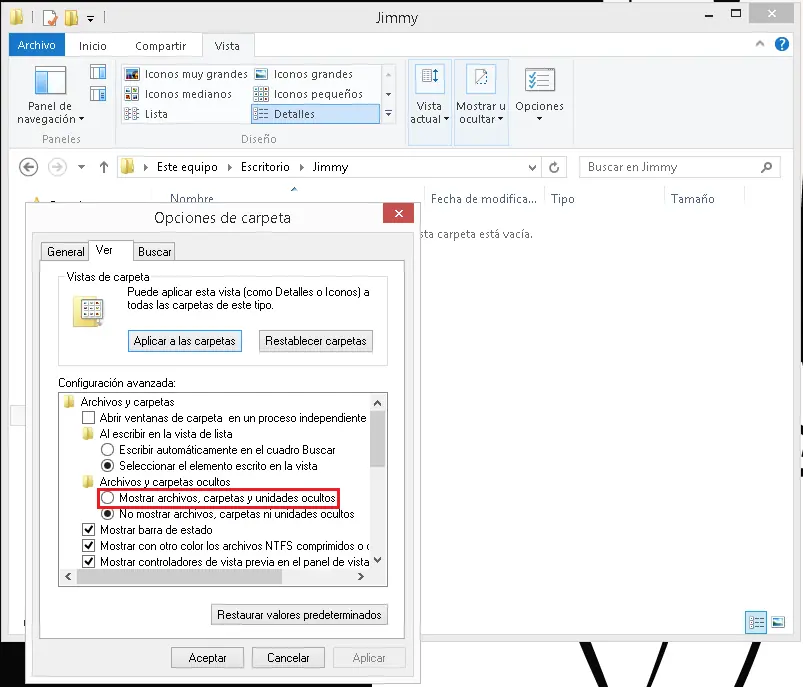This screenshot has width=803, height=687.
Task: Switch to Inicio ribbon tab
Action: point(93,46)
